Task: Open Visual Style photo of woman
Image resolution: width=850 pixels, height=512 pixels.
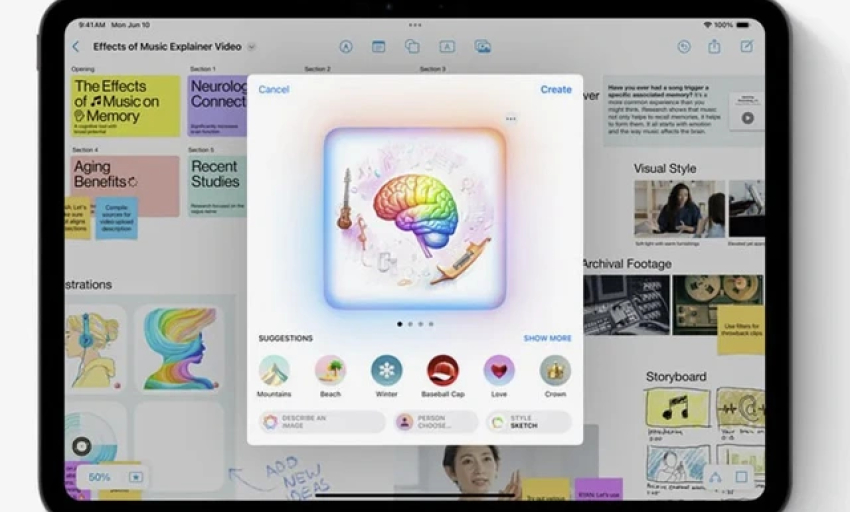Action: 679,209
